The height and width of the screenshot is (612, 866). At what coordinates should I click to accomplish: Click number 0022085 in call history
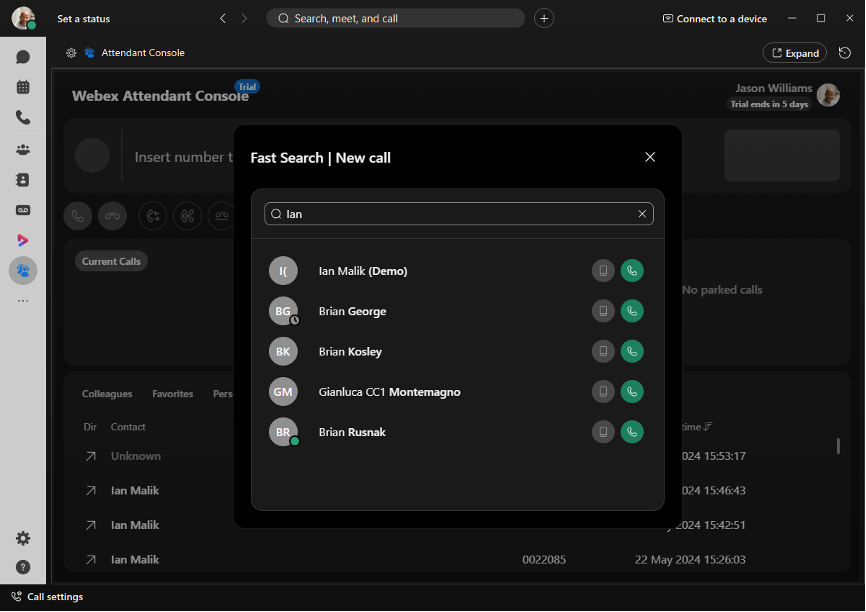(544, 560)
